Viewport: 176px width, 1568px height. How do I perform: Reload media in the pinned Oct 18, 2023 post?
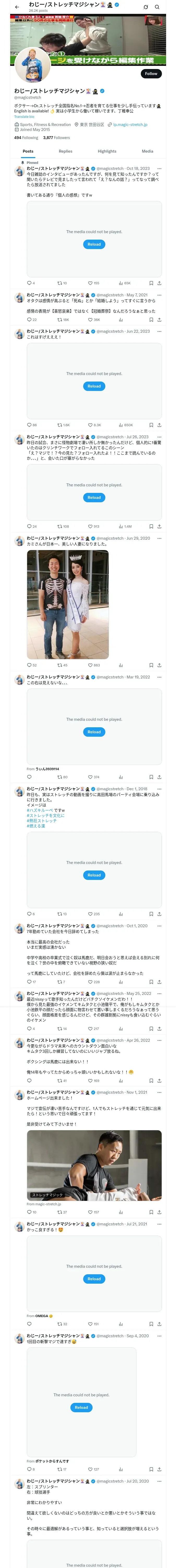click(94, 244)
